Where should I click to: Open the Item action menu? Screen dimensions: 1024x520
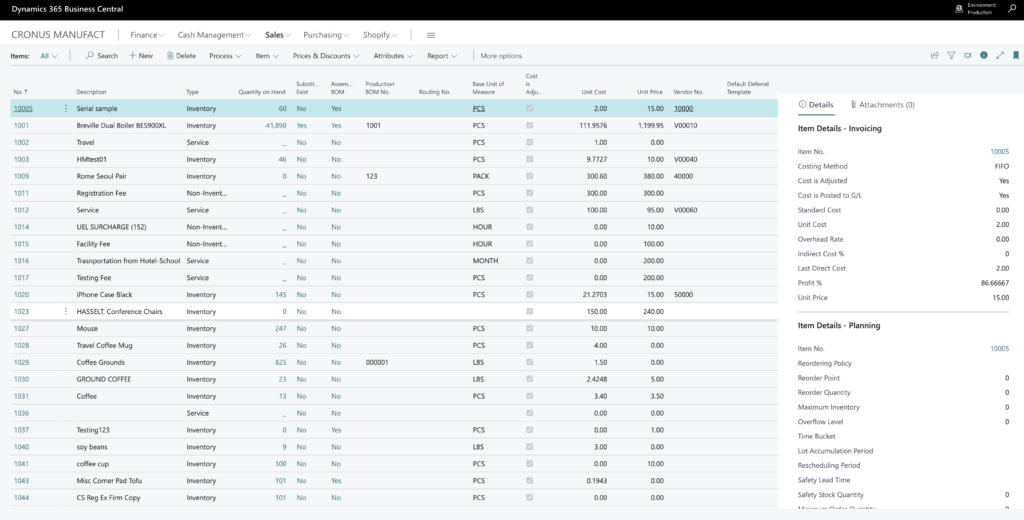267,56
